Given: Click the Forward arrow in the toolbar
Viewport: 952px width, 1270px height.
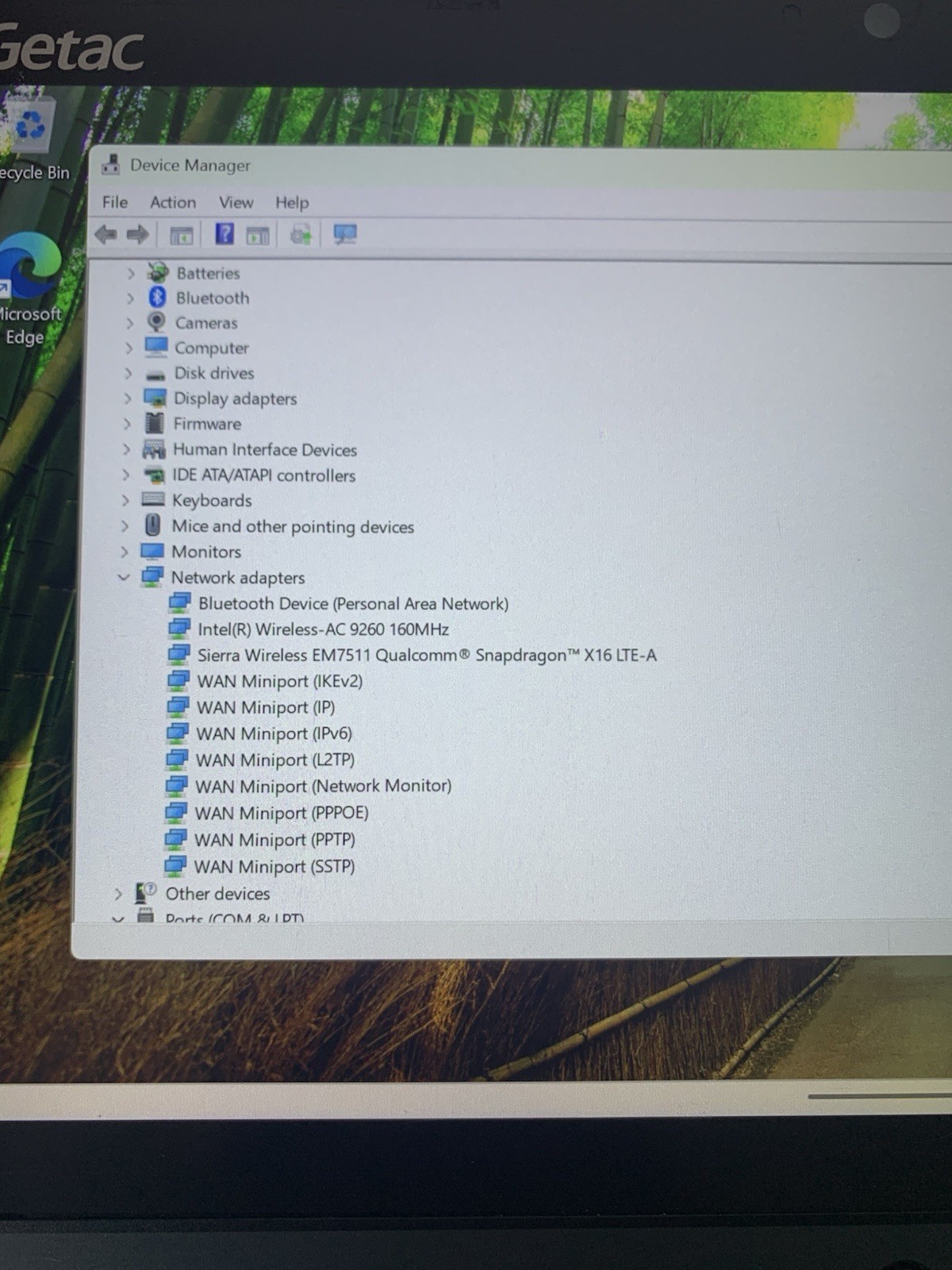Looking at the screenshot, I should pos(138,234).
